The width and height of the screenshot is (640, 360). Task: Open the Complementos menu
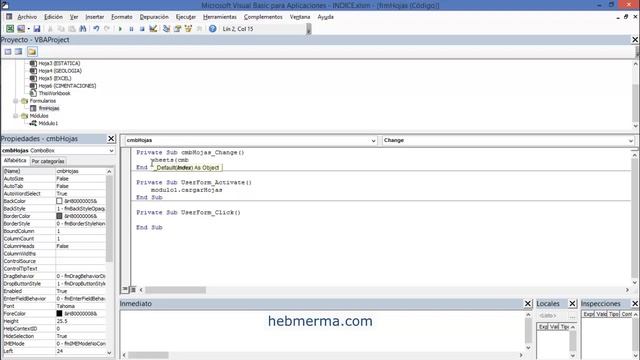point(263,17)
